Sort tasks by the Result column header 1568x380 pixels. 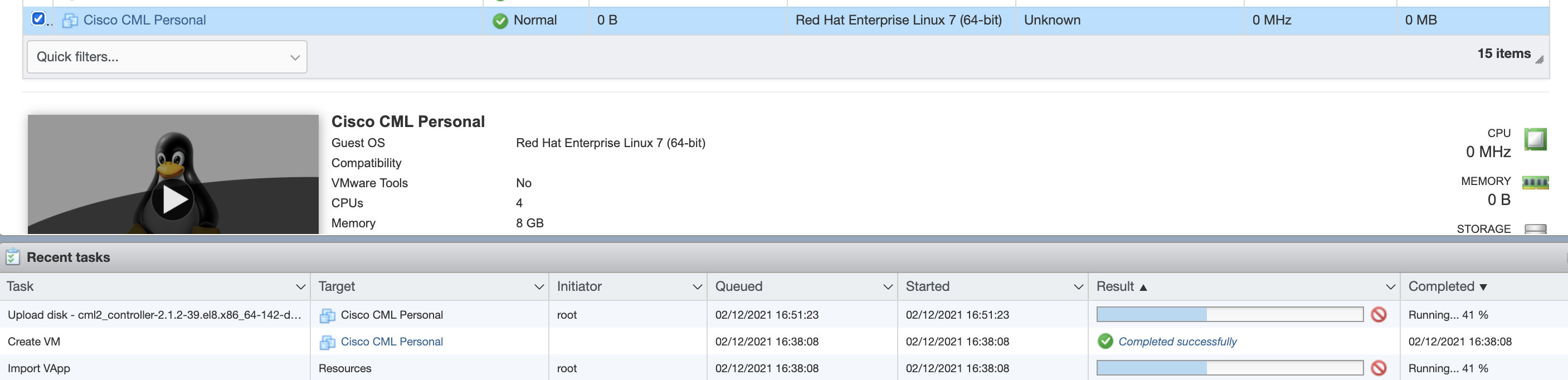click(x=1115, y=287)
